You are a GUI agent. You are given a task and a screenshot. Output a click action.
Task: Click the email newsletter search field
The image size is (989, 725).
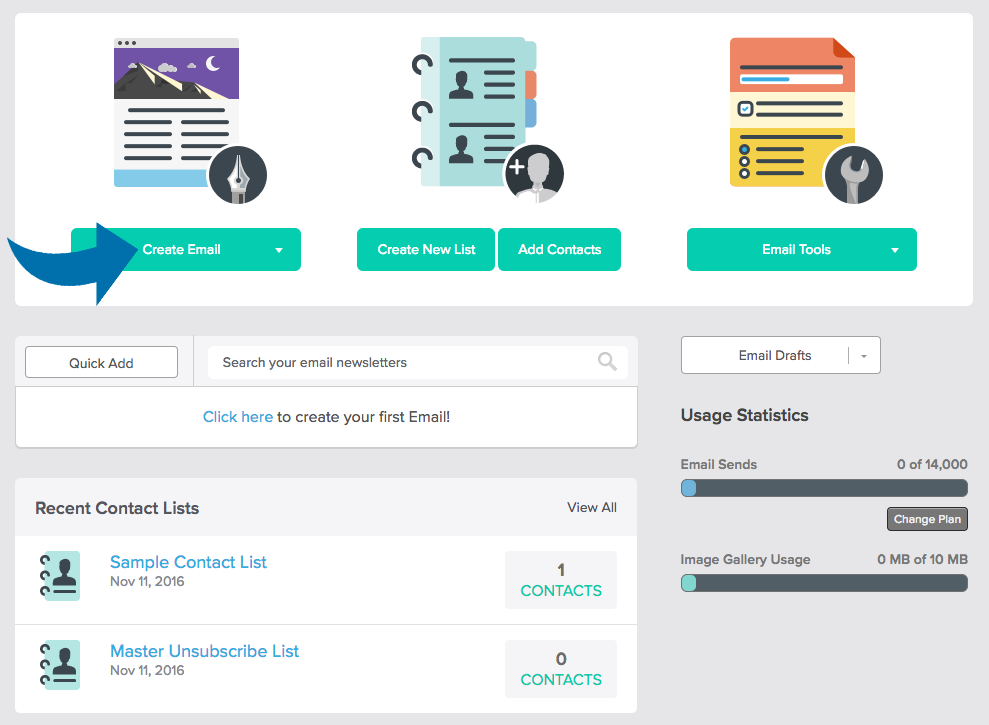pyautogui.click(x=400, y=361)
